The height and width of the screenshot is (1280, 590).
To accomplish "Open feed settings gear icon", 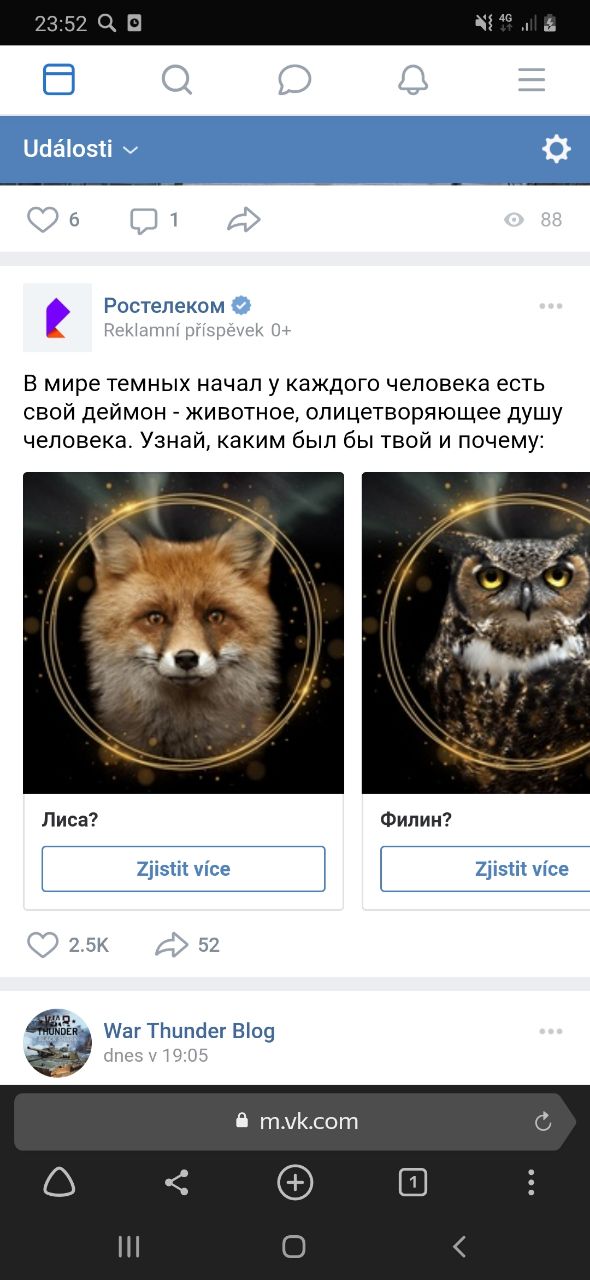I will 556,149.
